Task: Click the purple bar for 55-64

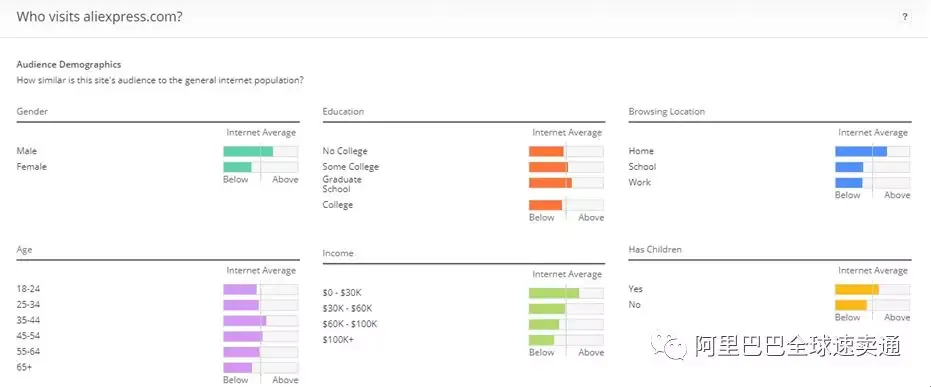Action: click(242, 352)
